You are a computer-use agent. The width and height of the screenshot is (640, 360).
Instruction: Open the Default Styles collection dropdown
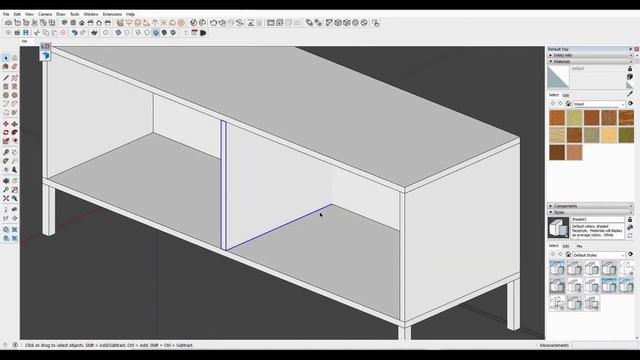pos(599,255)
